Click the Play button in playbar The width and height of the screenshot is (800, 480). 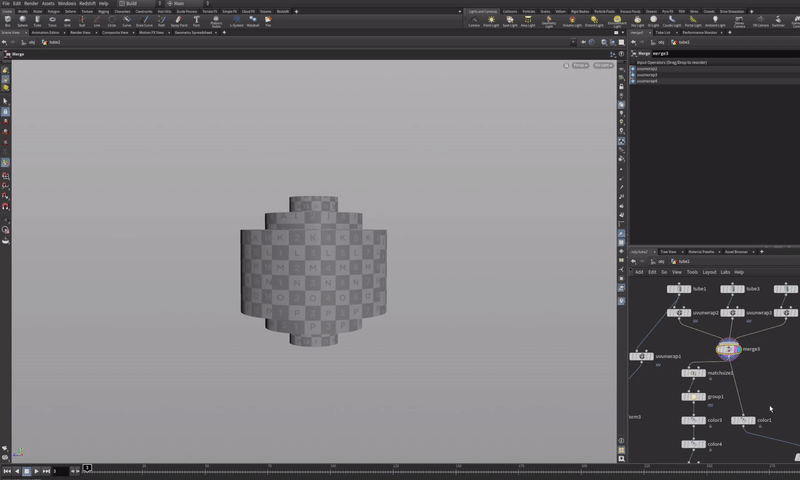[36, 471]
